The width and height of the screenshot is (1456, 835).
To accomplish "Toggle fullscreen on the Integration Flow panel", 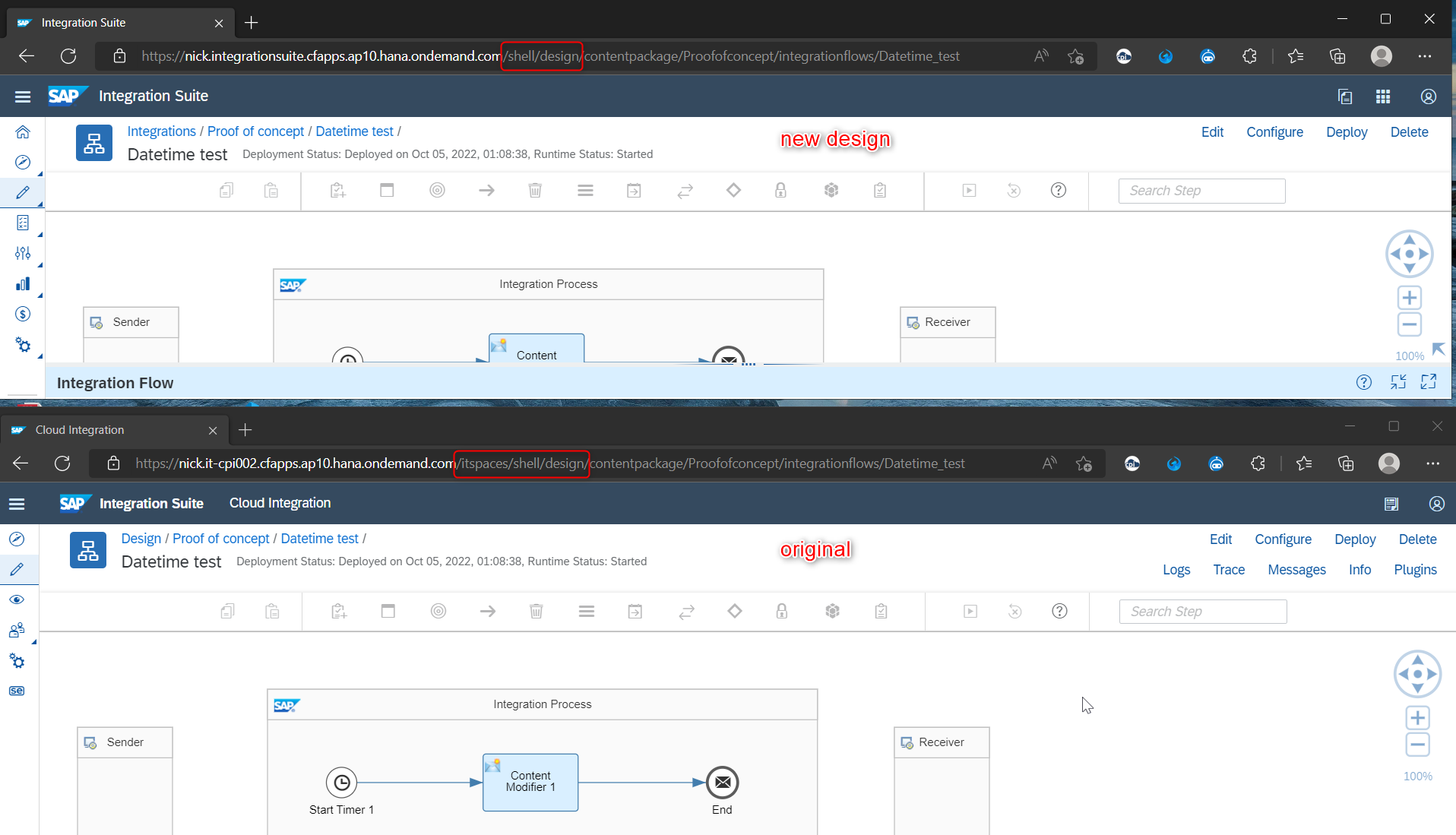I will [x=1429, y=382].
